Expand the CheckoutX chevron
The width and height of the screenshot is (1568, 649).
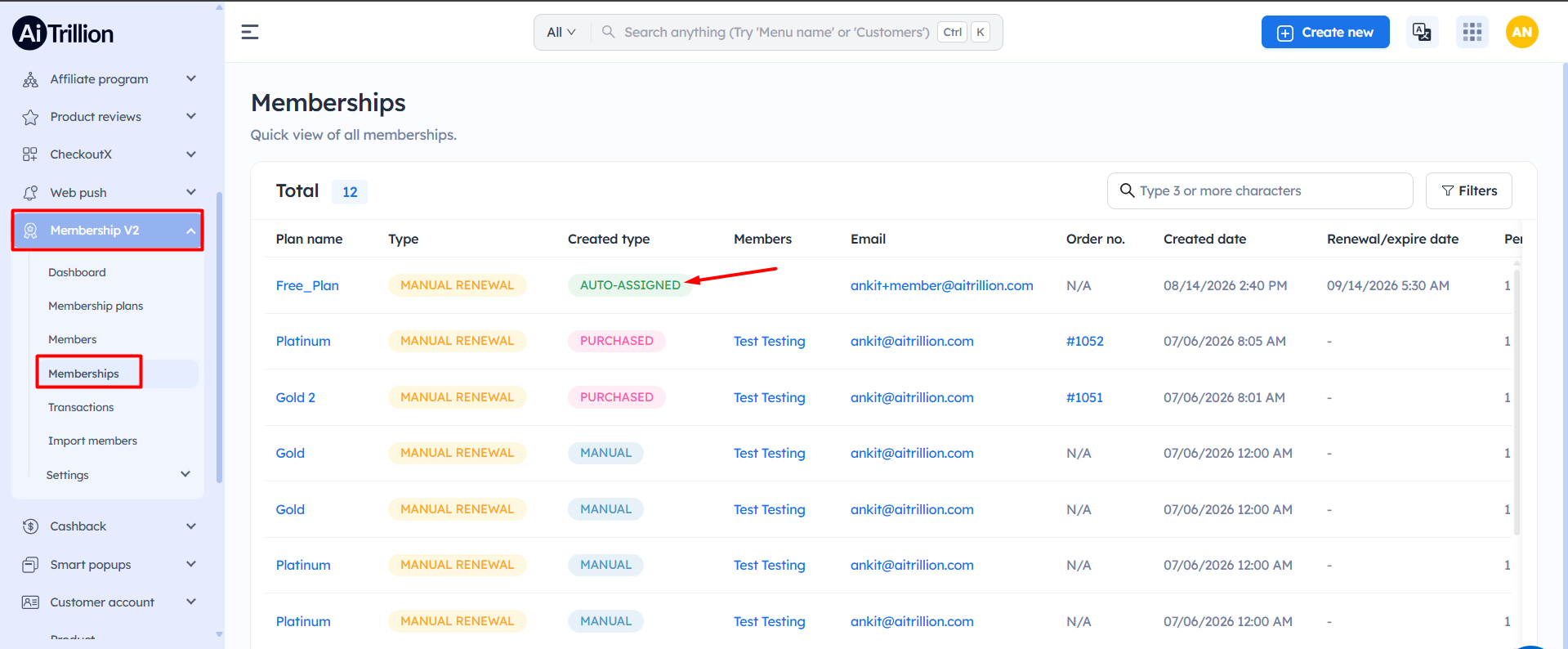(x=191, y=154)
